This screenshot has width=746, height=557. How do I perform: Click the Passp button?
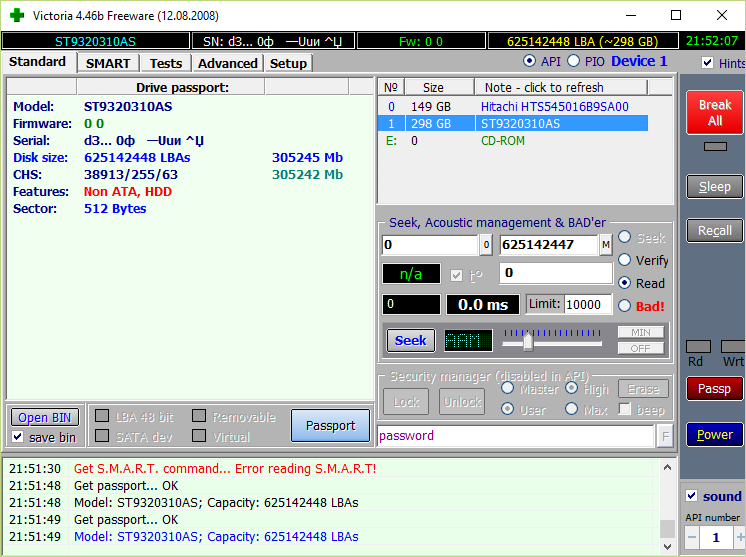(x=714, y=388)
